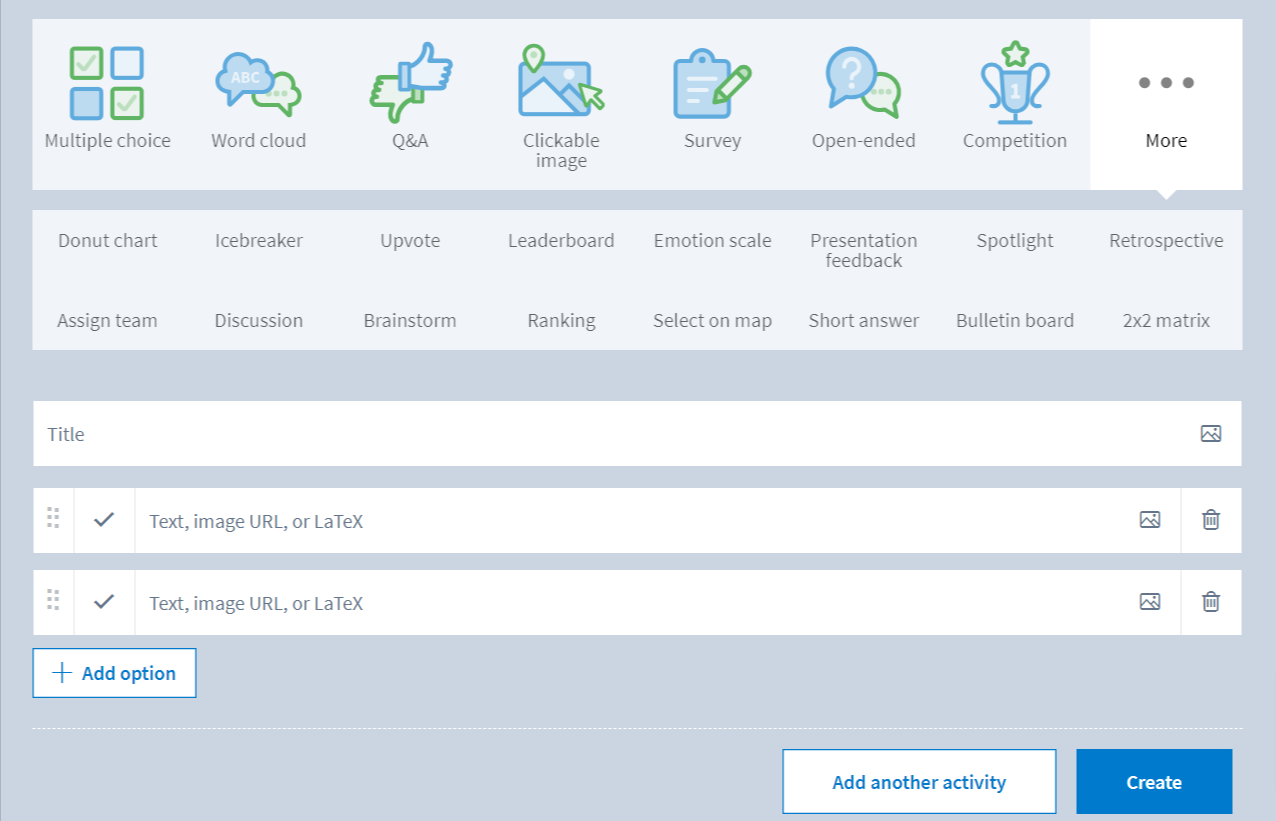The width and height of the screenshot is (1276, 821).
Task: Click into the Title input field
Action: [x=600, y=434]
